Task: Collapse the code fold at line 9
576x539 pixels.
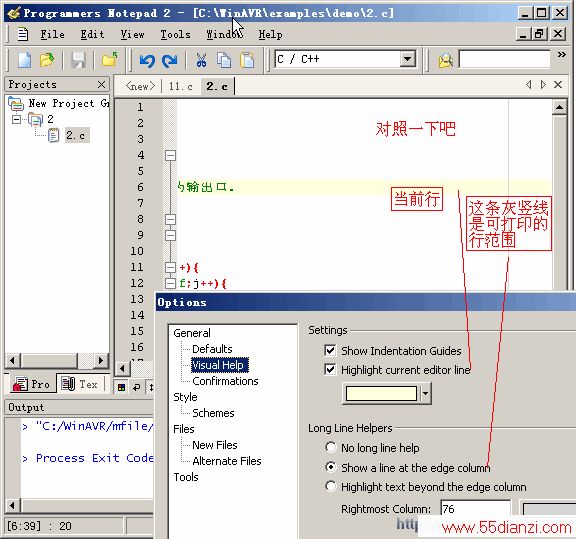Action: [x=170, y=236]
